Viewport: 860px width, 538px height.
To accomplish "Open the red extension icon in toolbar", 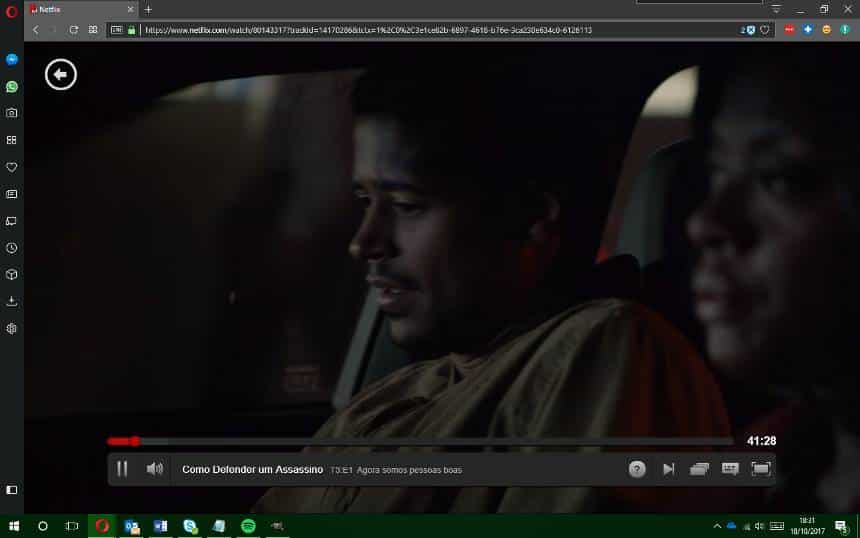I will 789,30.
